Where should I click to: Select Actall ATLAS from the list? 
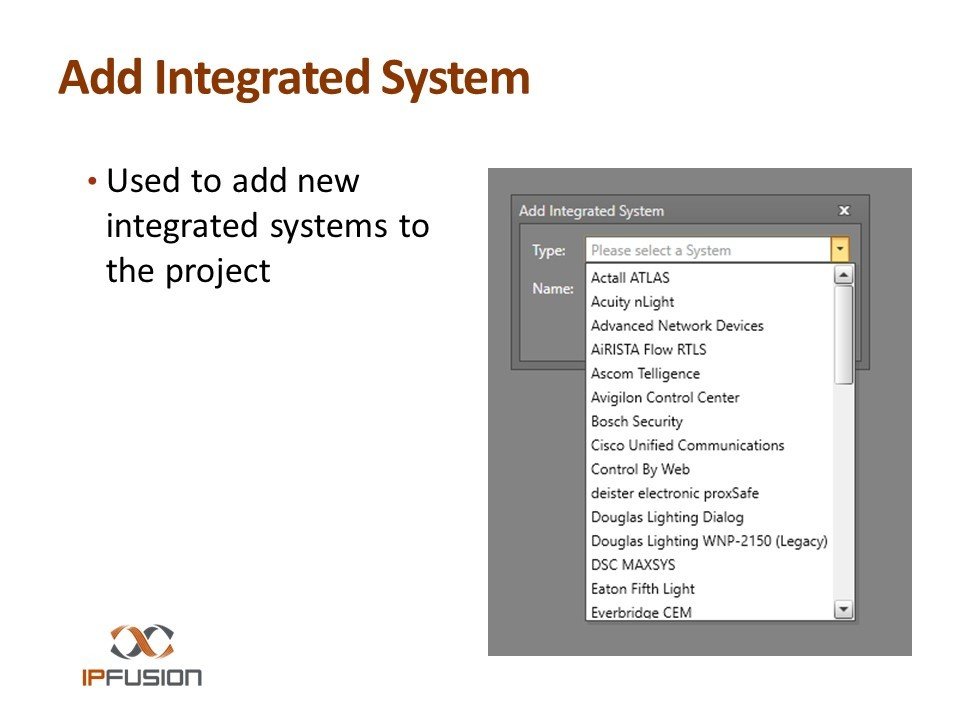[710, 277]
